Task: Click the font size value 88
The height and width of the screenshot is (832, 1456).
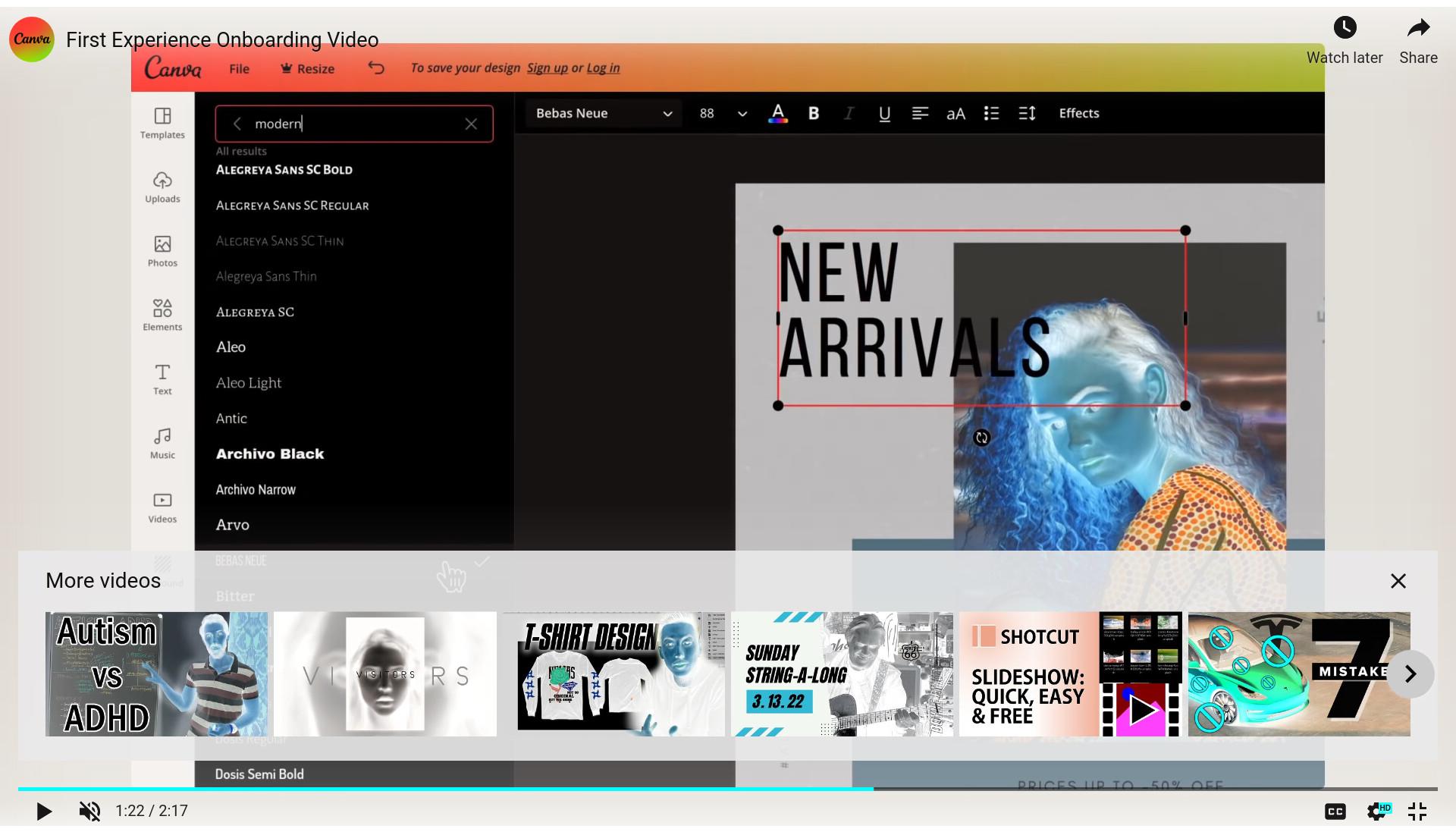Action: click(x=707, y=113)
